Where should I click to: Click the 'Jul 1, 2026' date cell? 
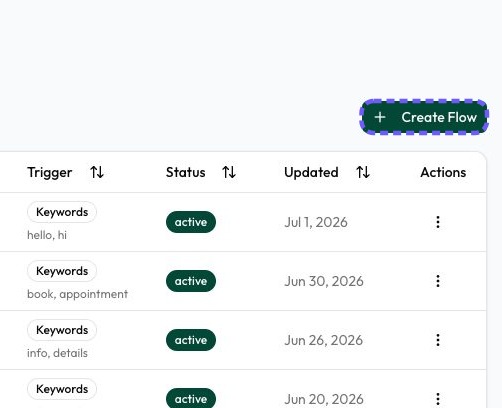click(x=316, y=222)
